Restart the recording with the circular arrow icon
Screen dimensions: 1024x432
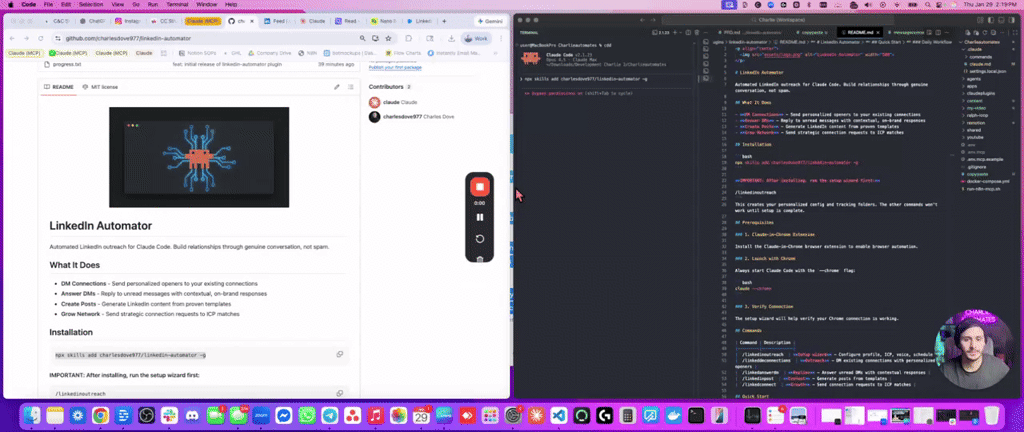pos(480,239)
